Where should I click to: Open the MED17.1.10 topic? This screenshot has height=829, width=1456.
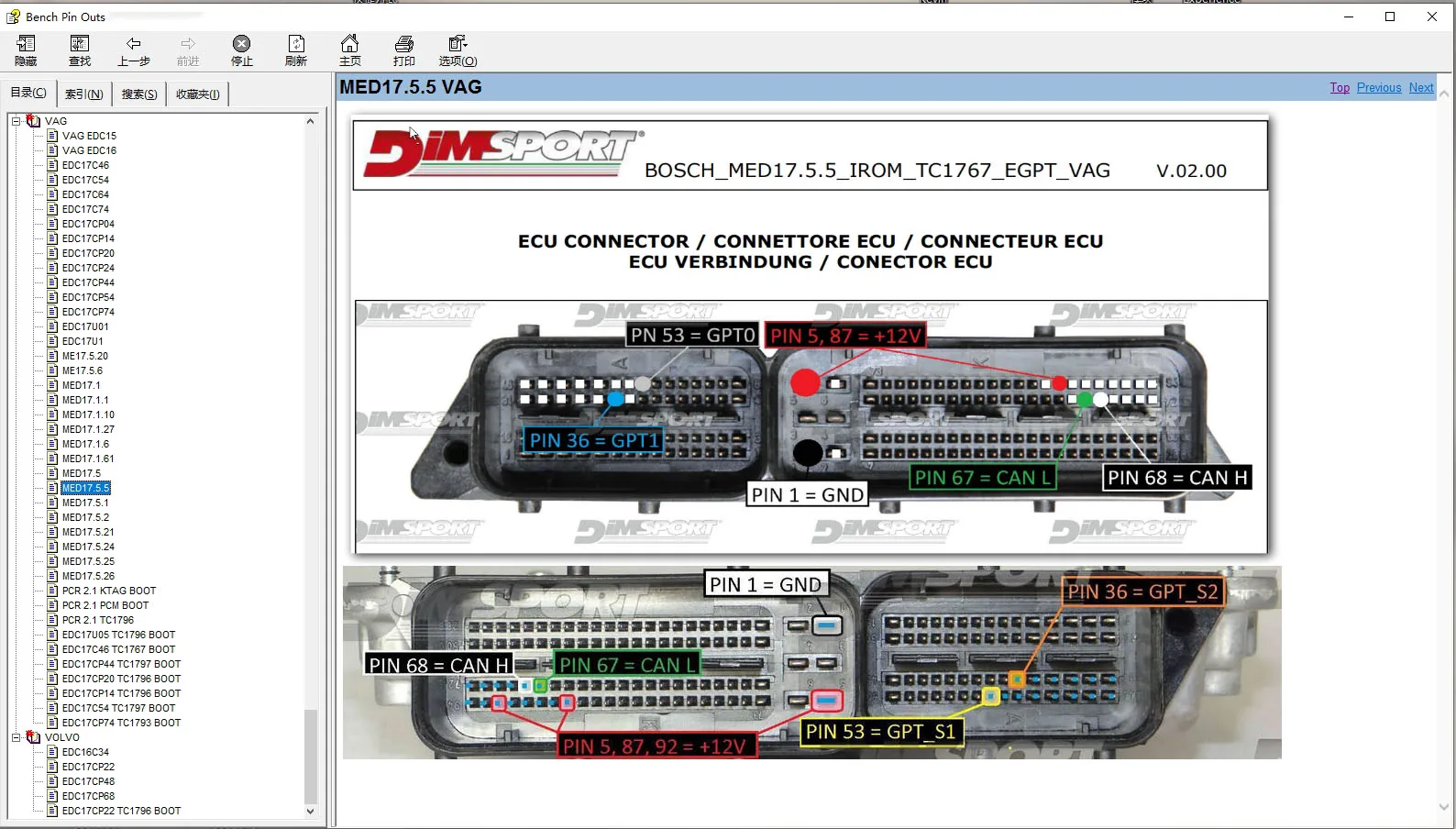click(88, 414)
